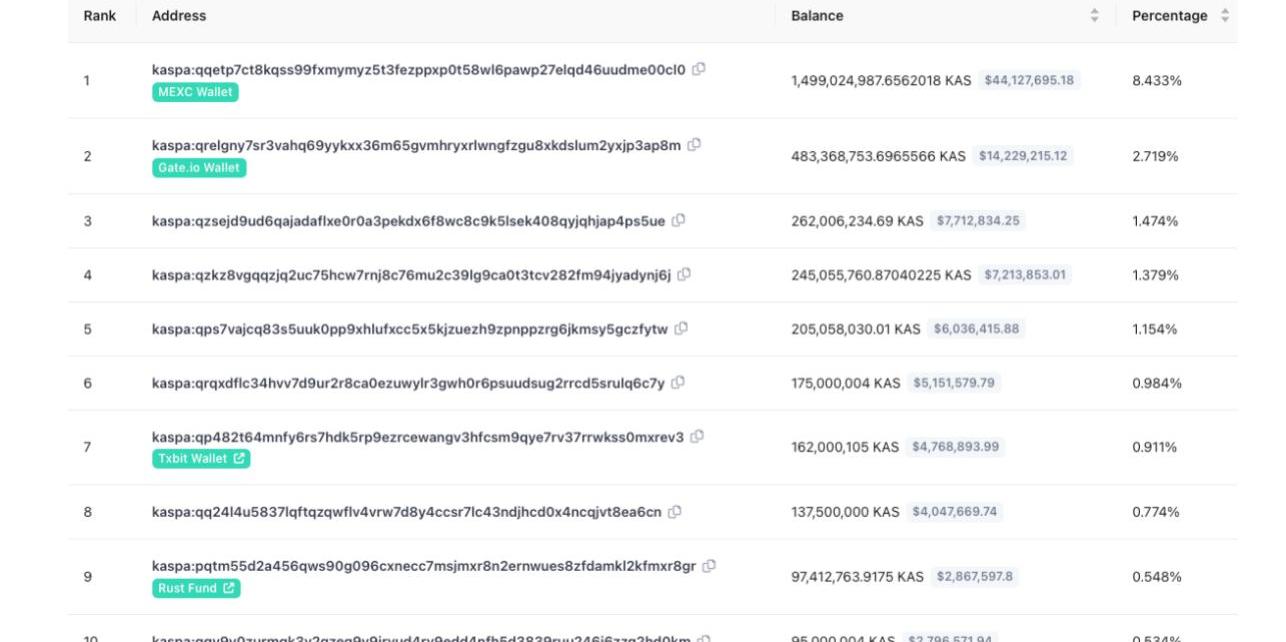Open the Rust Fund external link tag
The height and width of the screenshot is (642, 1286).
pos(196,589)
